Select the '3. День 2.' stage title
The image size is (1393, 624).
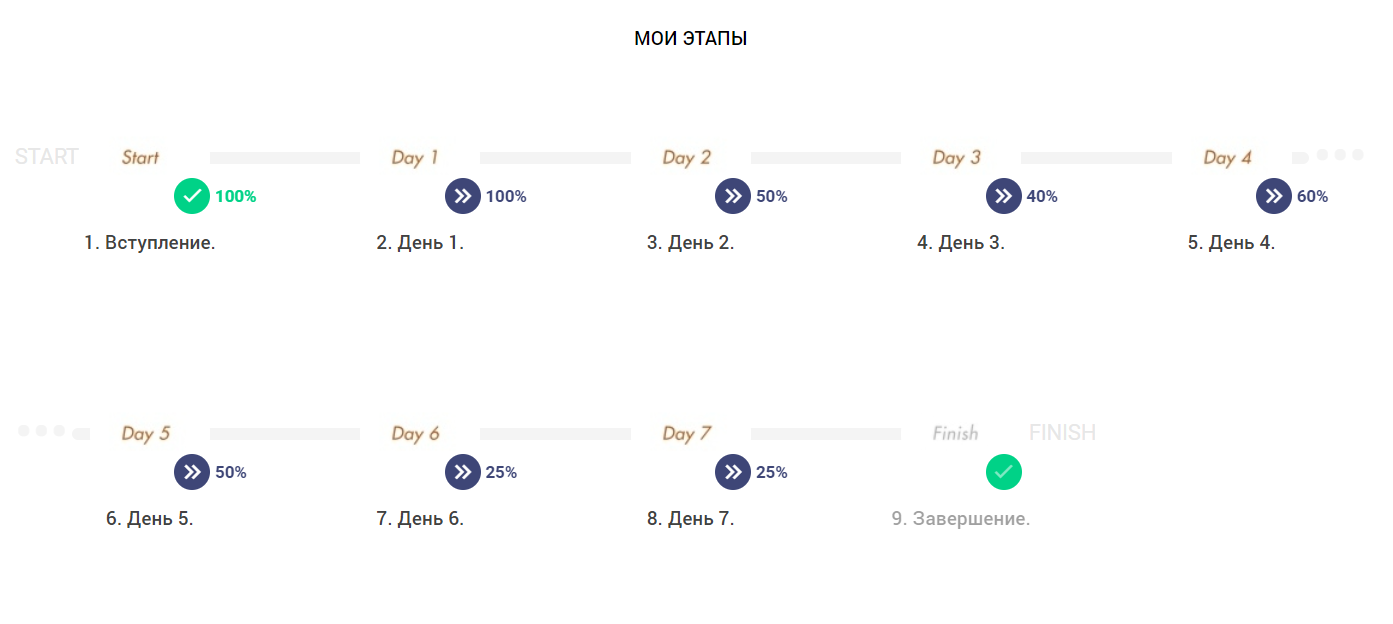691,243
